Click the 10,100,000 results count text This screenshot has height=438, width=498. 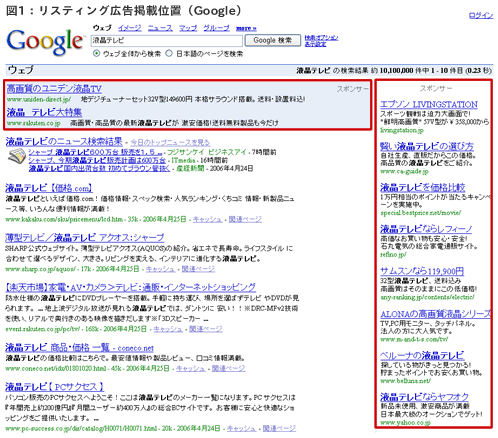coord(396,70)
